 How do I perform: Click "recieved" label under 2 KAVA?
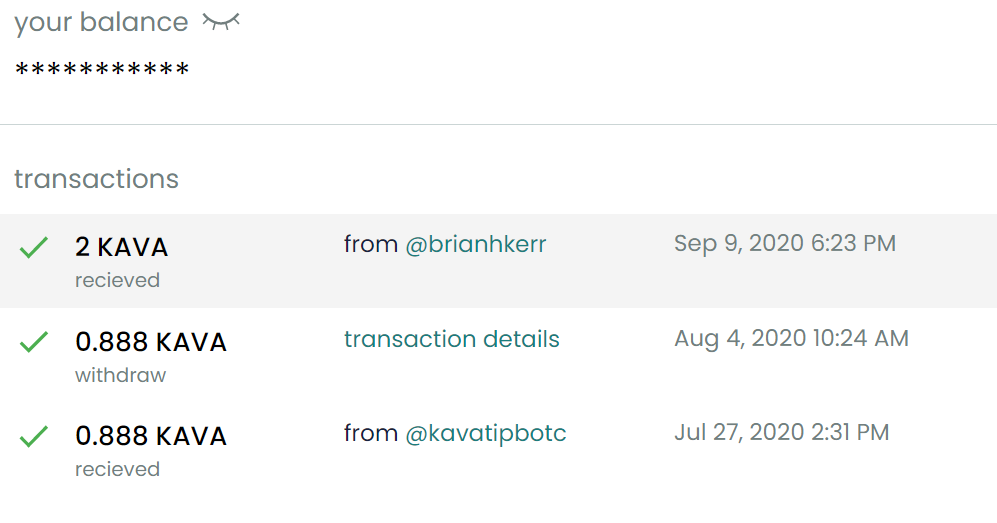click(117, 280)
